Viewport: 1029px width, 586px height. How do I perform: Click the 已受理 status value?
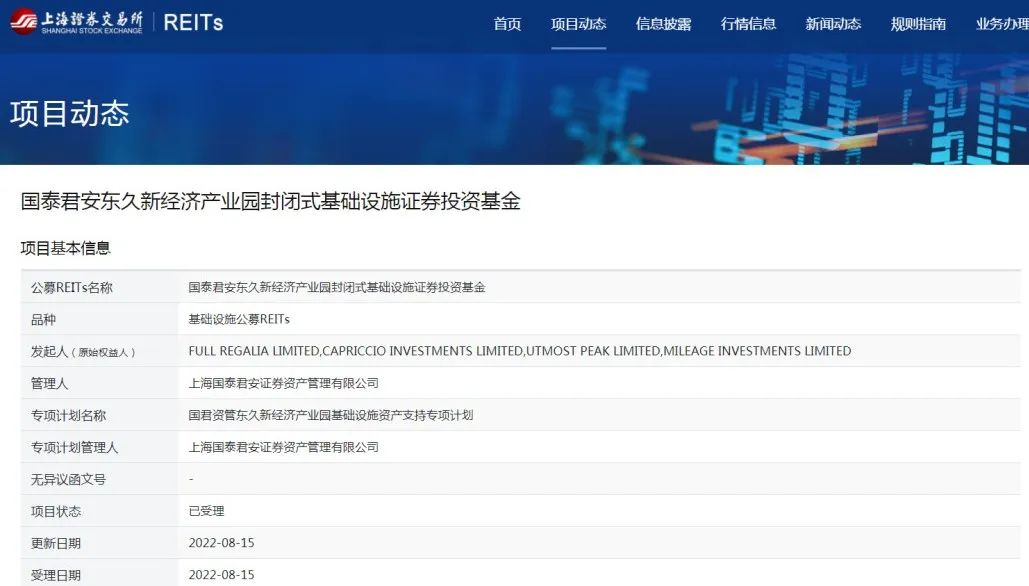point(206,511)
